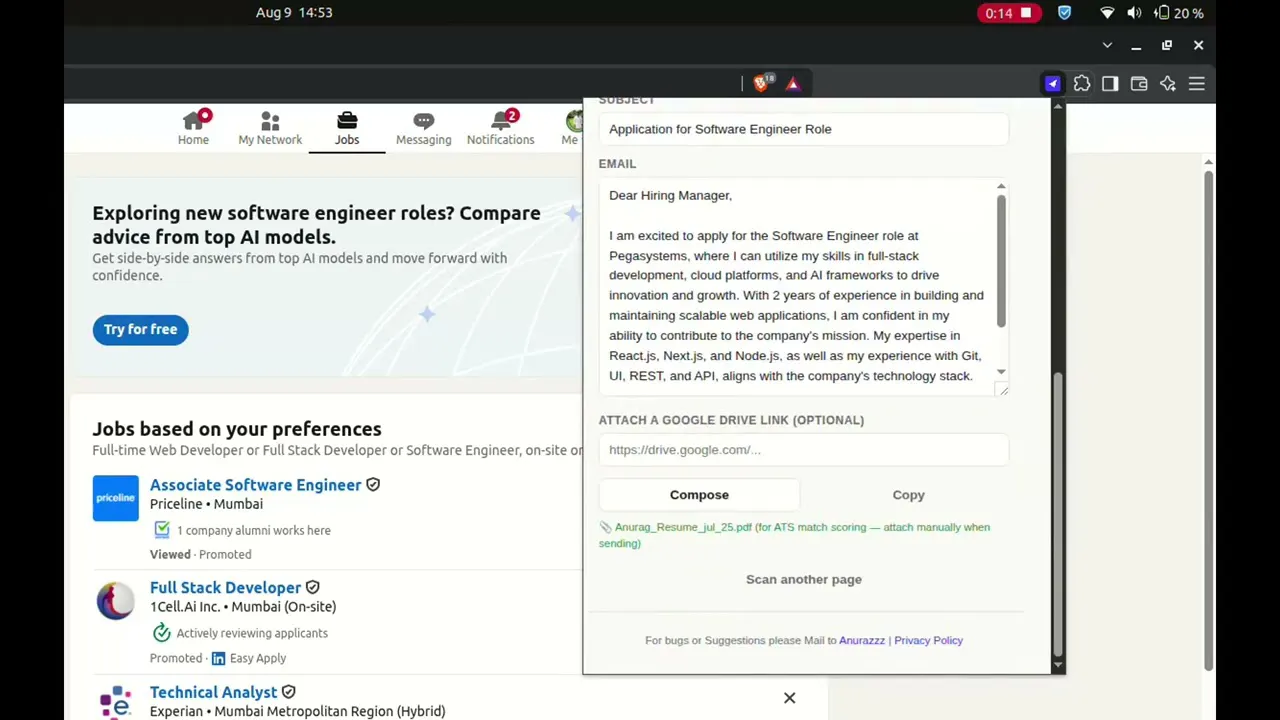The image size is (1280, 720).
Task: Click the blue shield tray icon
Action: click(1065, 13)
